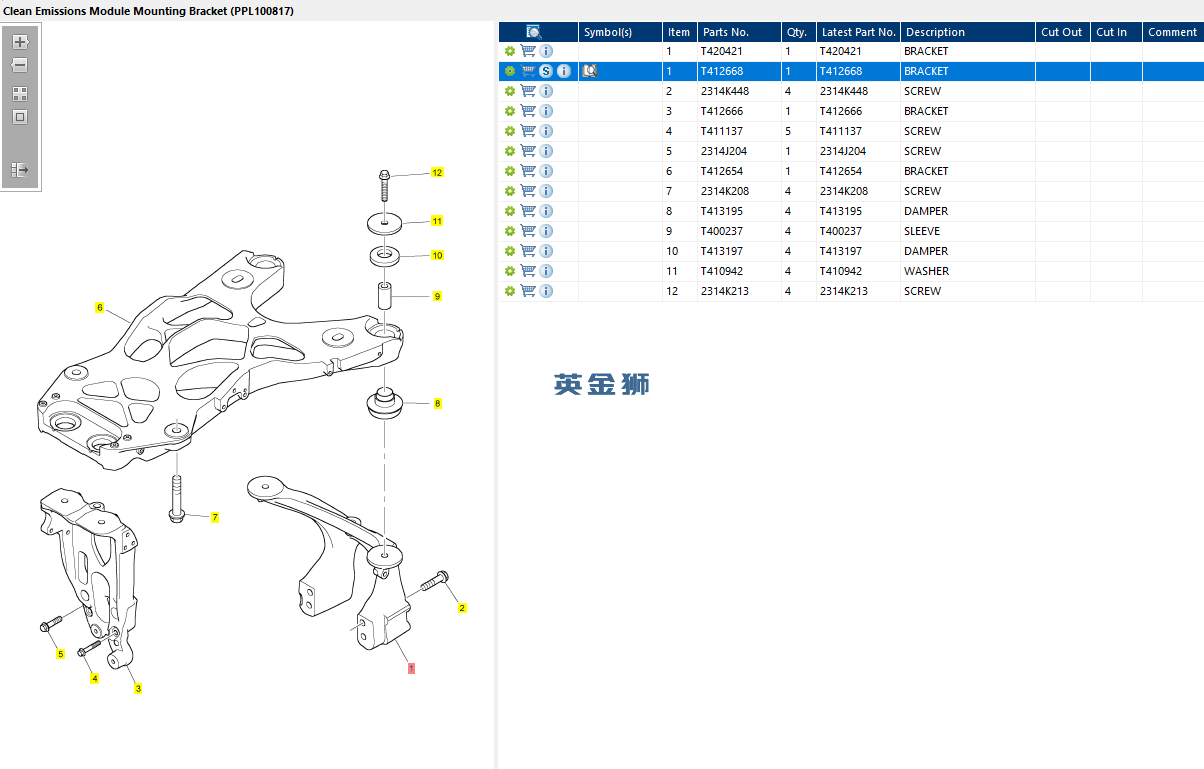Open info for screw 2314J204
The image size is (1204, 769).
click(x=546, y=151)
